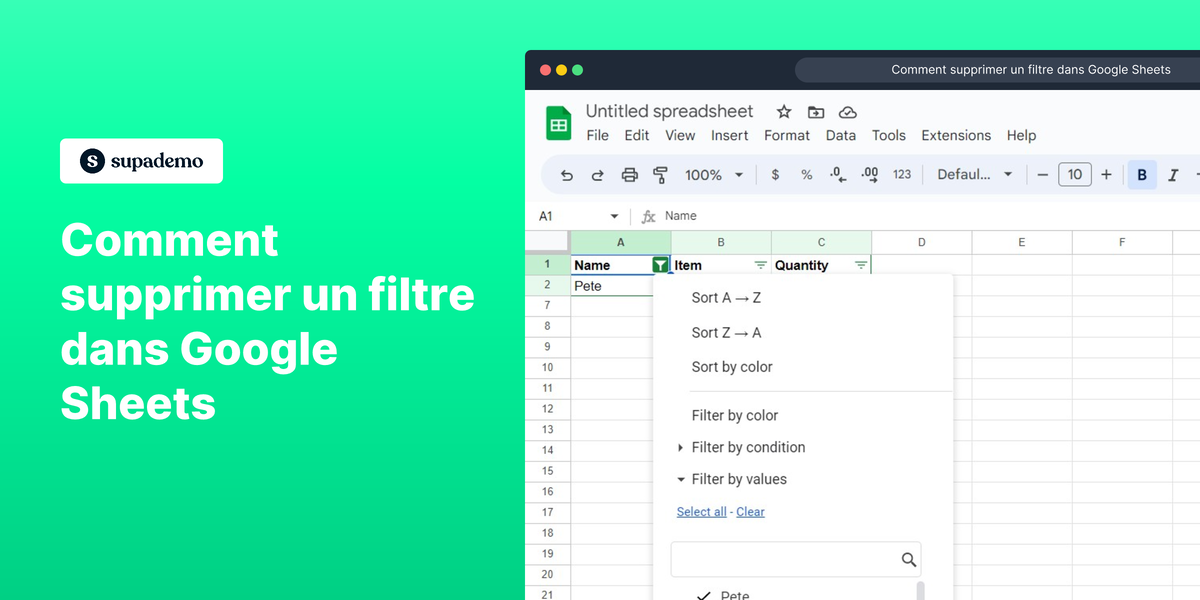The image size is (1200, 600).
Task: Click the Google Sheets logo icon
Action: pos(558,123)
